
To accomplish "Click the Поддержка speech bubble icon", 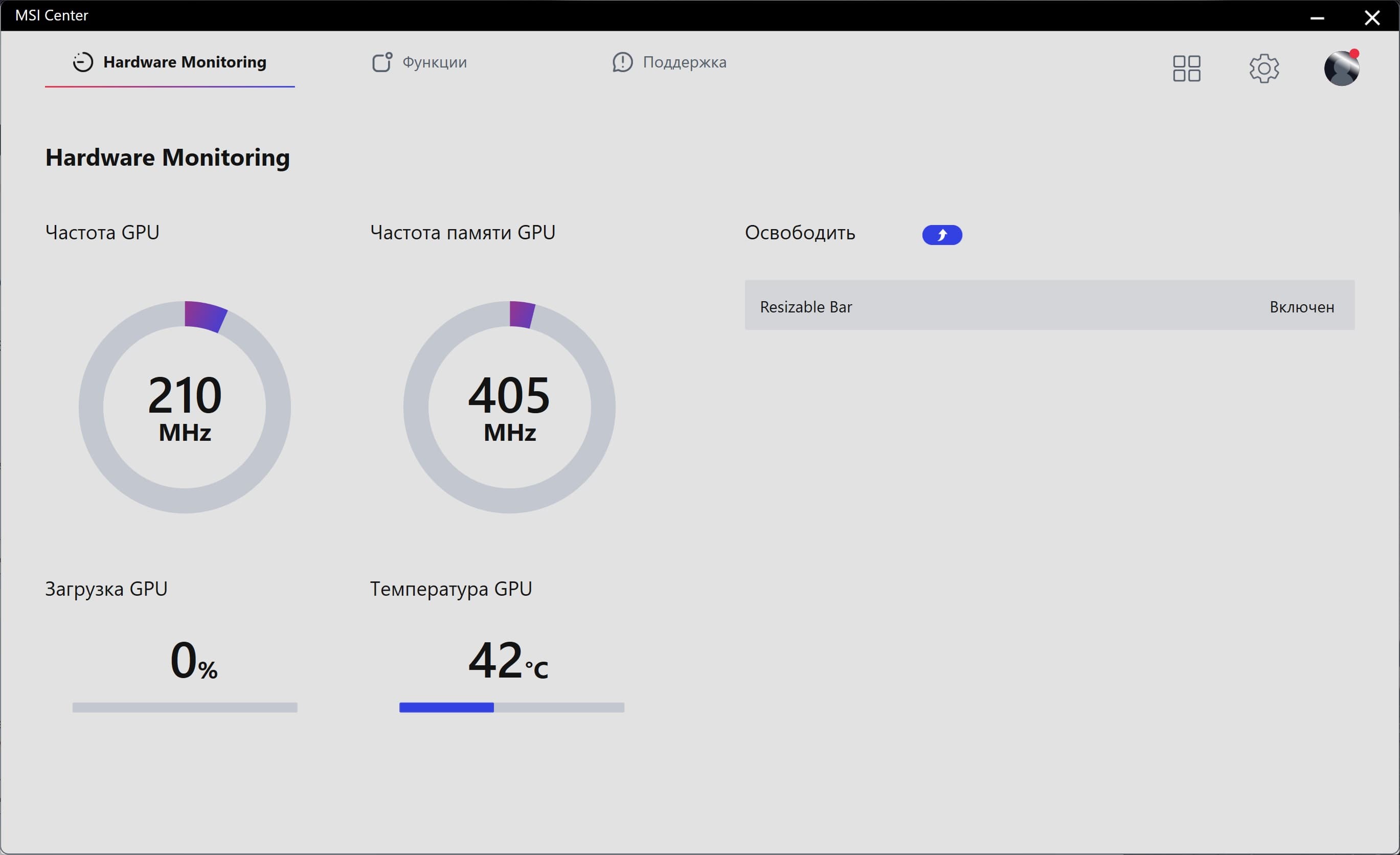I will [622, 62].
